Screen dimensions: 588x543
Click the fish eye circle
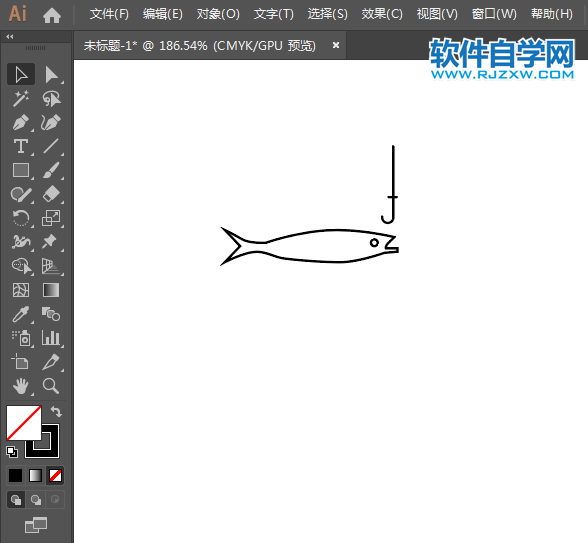coord(374,243)
